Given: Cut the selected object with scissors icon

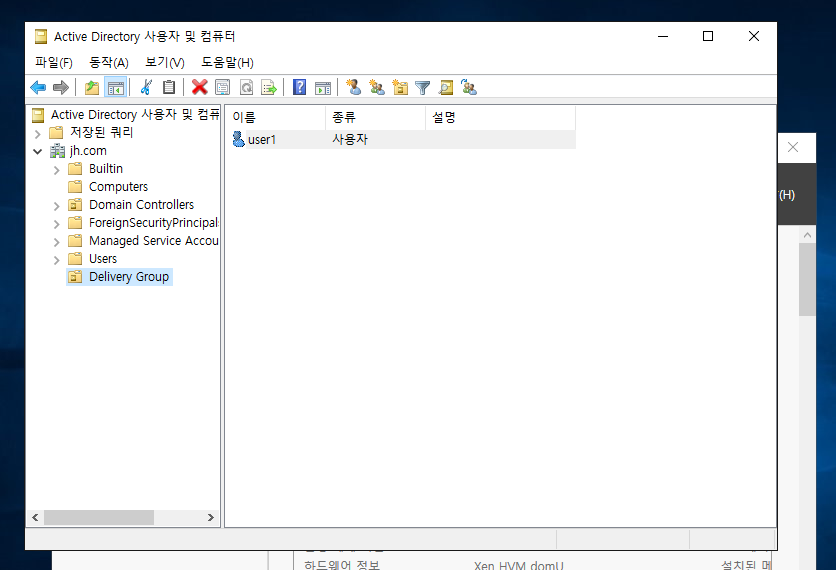Looking at the screenshot, I should (x=146, y=87).
